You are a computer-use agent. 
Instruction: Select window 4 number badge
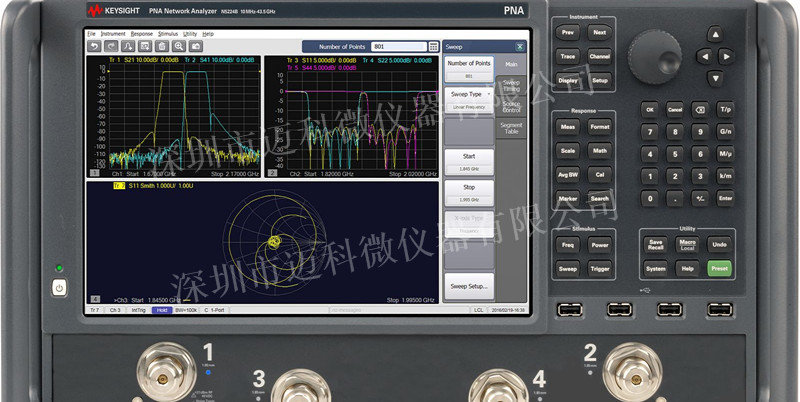coord(95,299)
